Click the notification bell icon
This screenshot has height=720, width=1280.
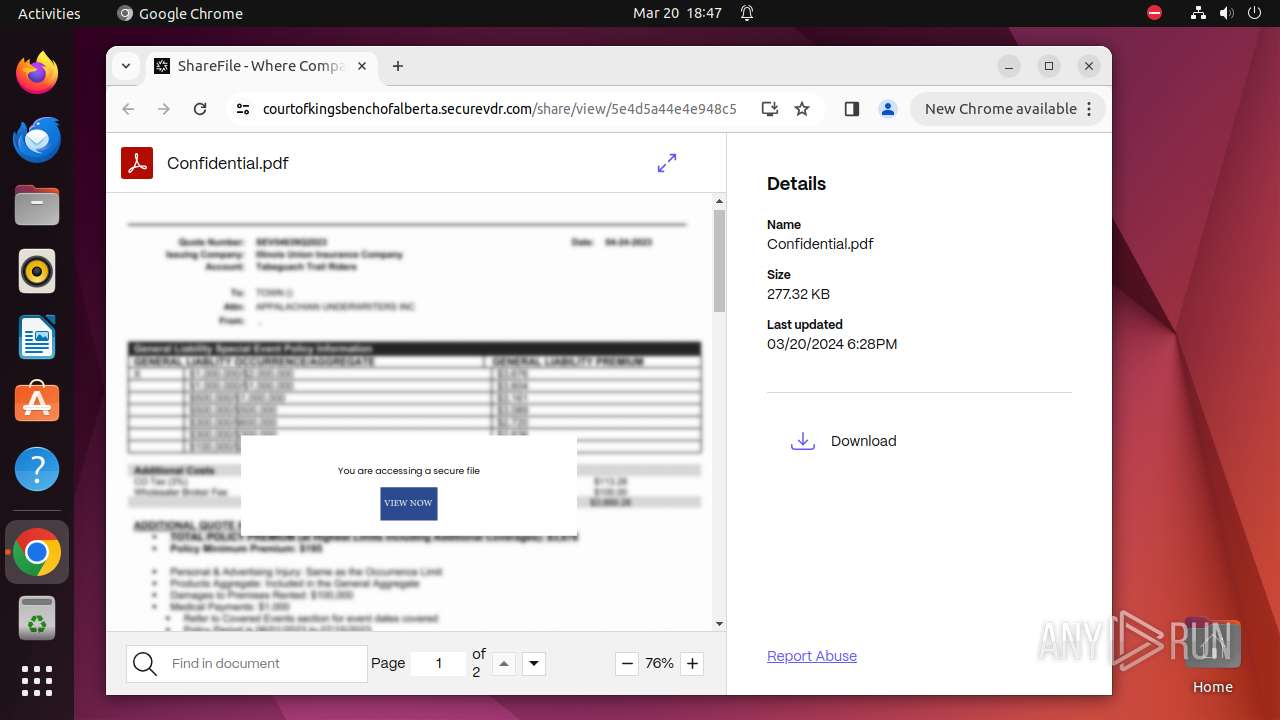pos(747,13)
